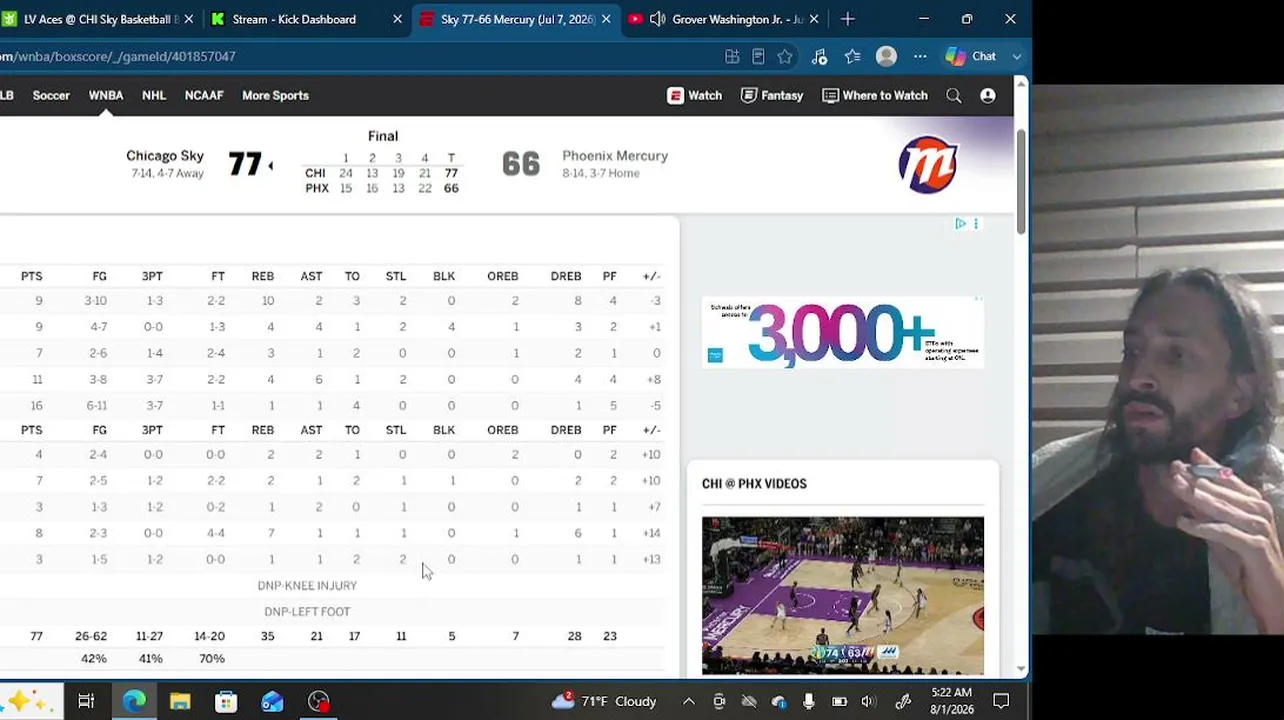Open Copilot Chat in the browser toolbar
Screen dimensions: 1284x720
[x=971, y=57]
